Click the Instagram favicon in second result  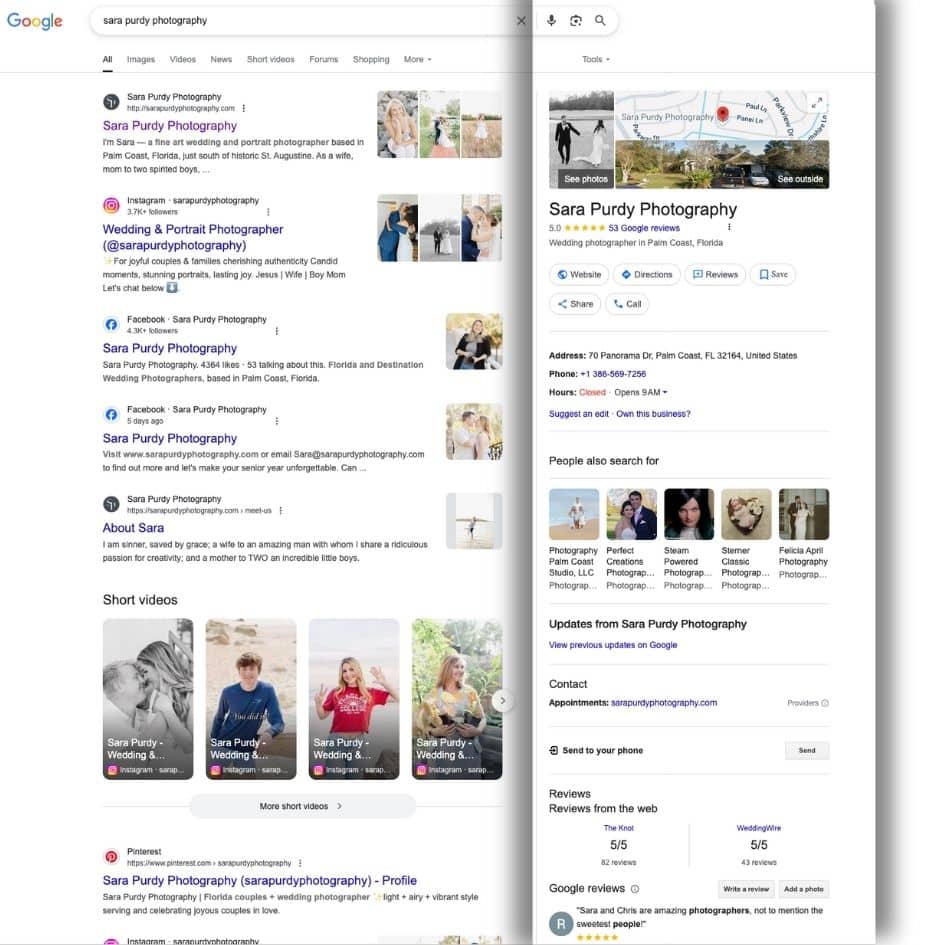point(111,206)
